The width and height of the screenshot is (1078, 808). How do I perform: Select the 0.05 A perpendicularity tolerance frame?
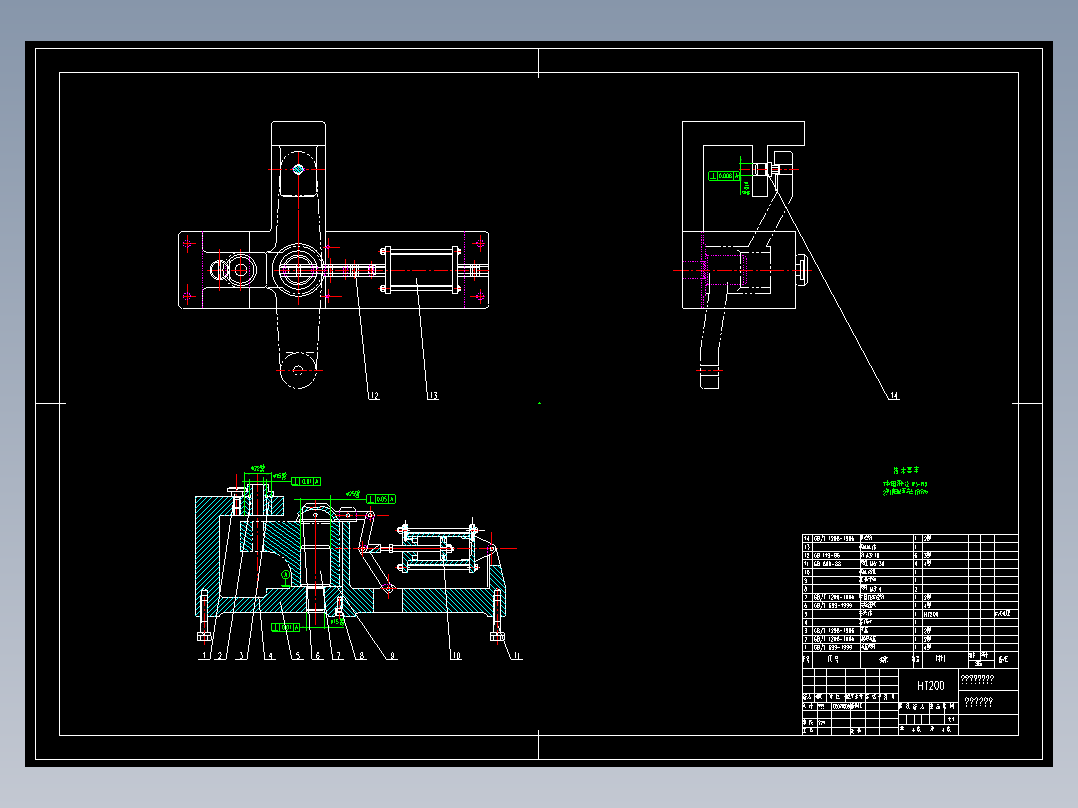click(x=381, y=499)
